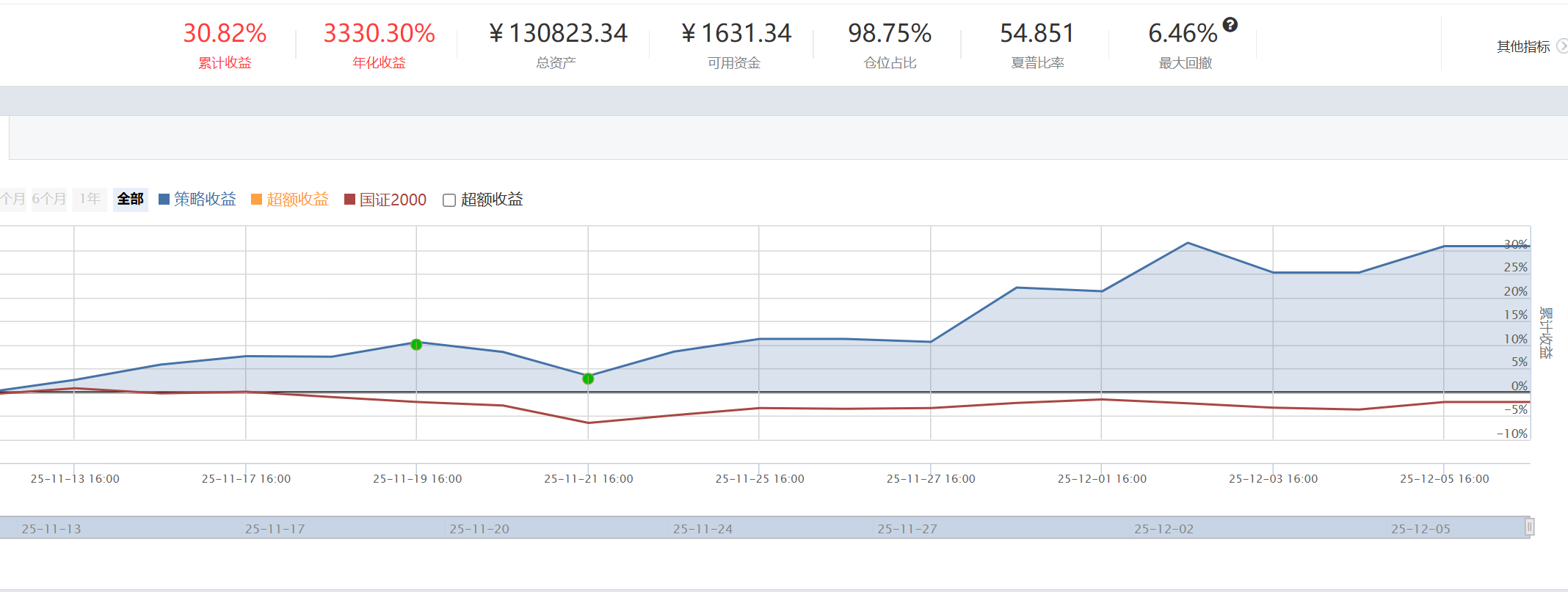Image resolution: width=1568 pixels, height=592 pixels.
Task: Switch to the 6个月 time range
Action: 48,199
